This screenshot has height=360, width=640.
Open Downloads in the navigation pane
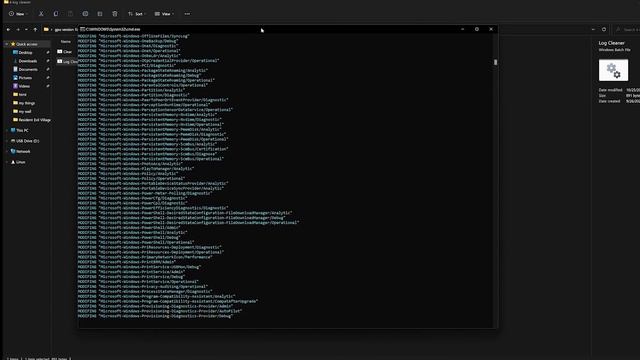pyautogui.click(x=27, y=61)
